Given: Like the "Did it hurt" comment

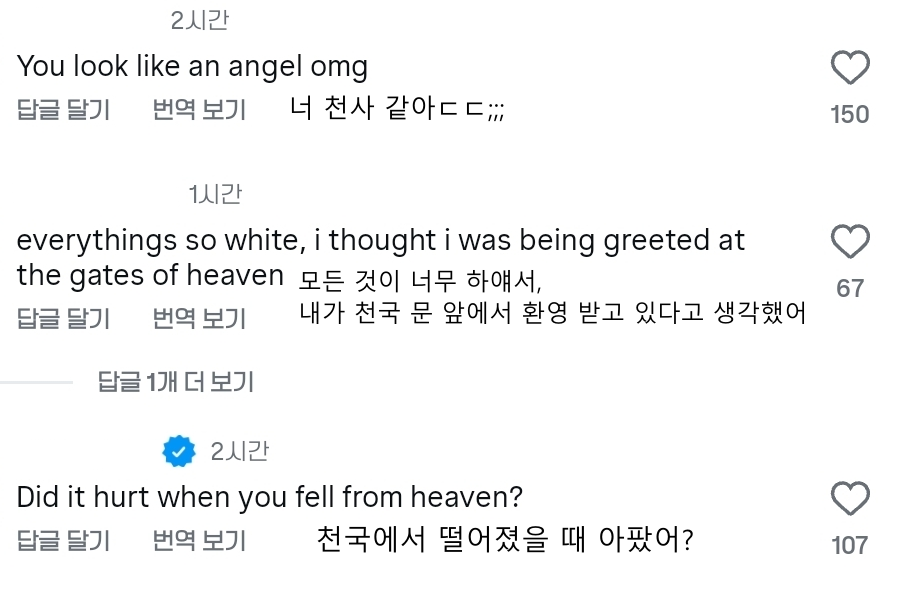Looking at the screenshot, I should tap(850, 499).
